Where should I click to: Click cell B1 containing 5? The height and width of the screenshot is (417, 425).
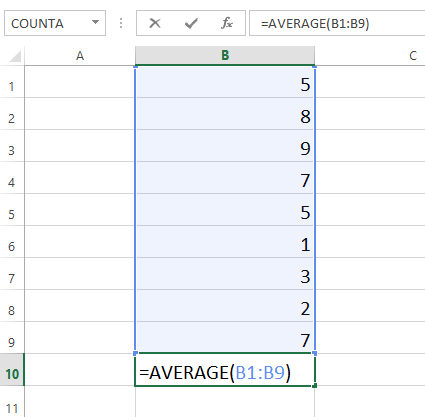225,82
